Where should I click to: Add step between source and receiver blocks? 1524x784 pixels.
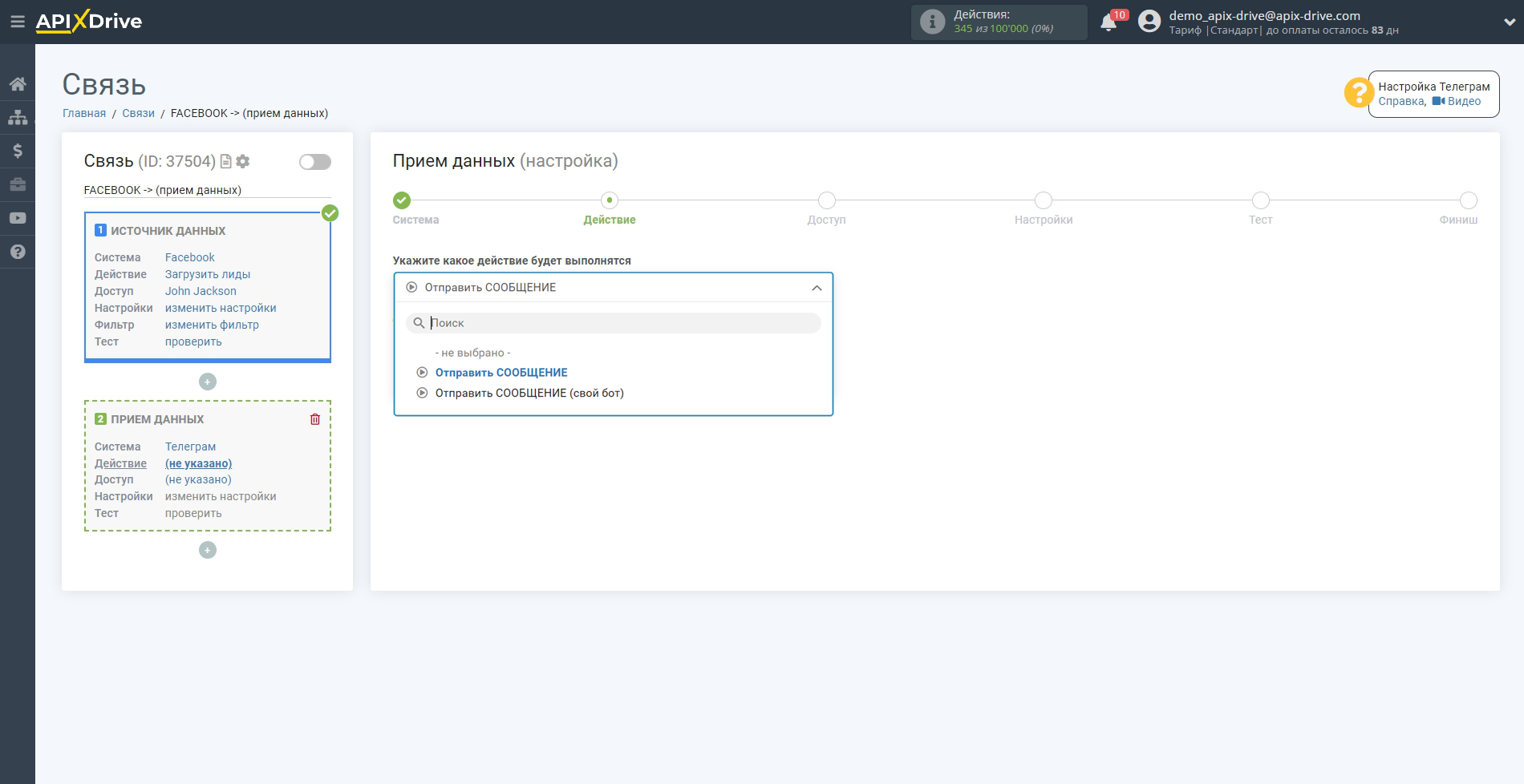point(208,382)
